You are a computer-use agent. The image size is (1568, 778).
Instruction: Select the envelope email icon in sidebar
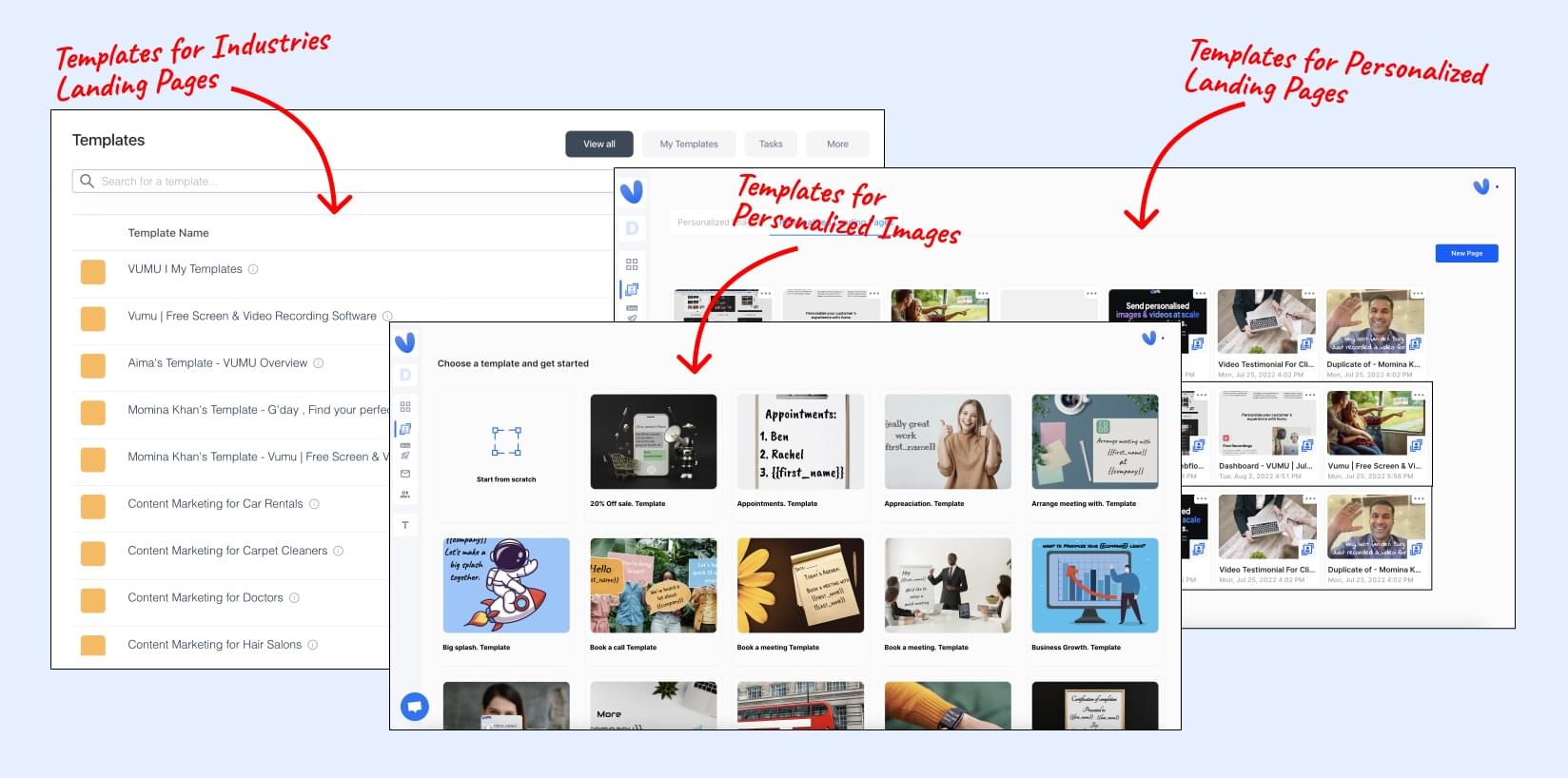[x=405, y=474]
